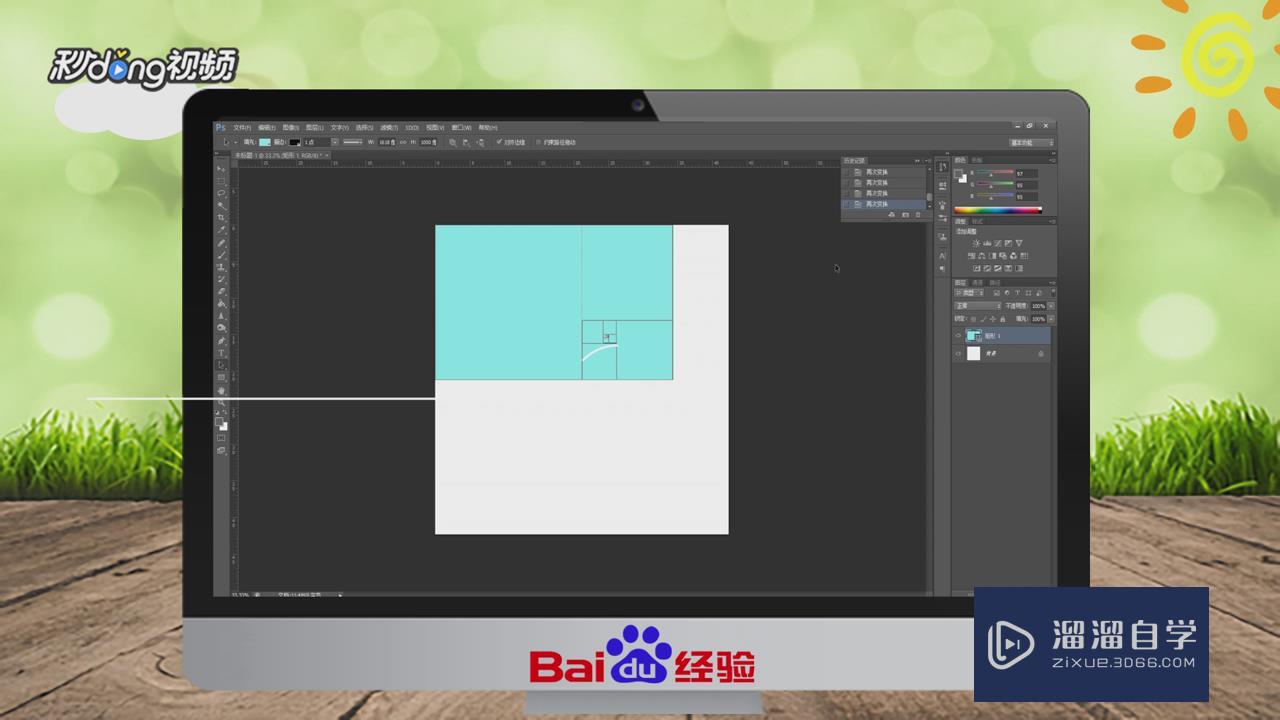Select the Rectangular Marquee tool
The width and height of the screenshot is (1280, 720).
pos(221,180)
